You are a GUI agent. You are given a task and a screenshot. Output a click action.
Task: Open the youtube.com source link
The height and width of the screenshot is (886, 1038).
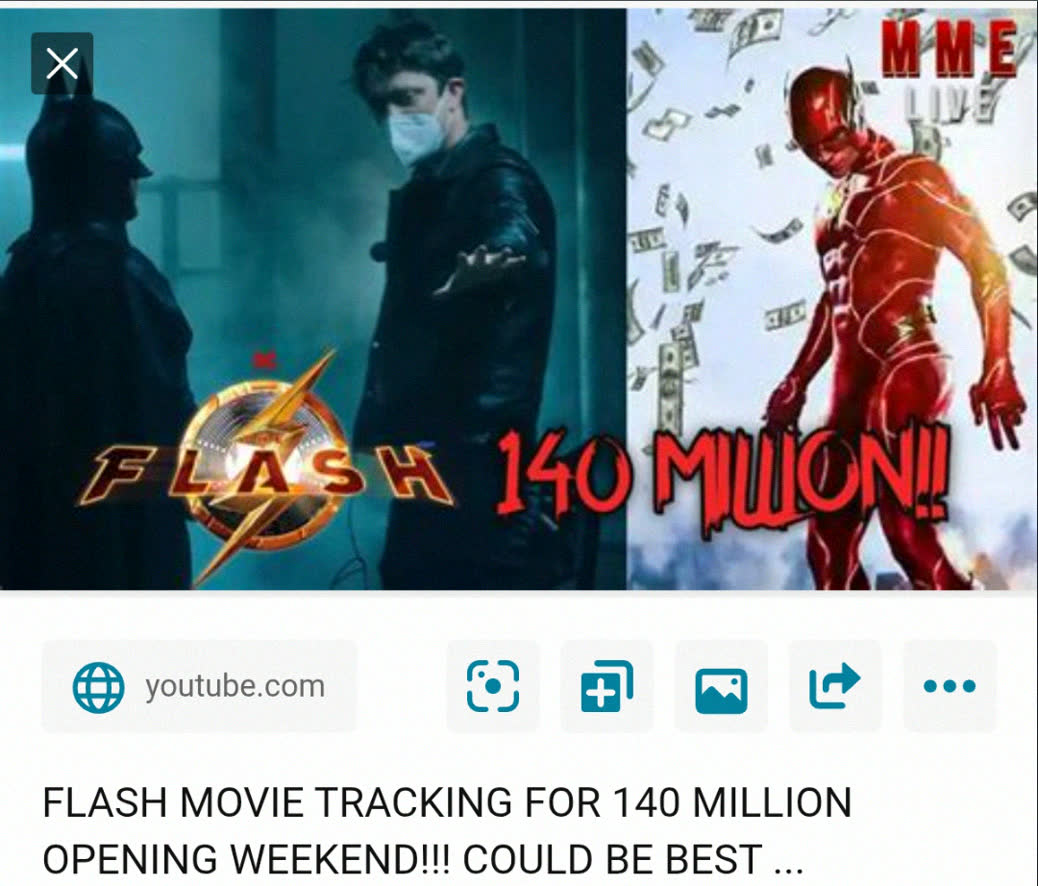point(199,686)
